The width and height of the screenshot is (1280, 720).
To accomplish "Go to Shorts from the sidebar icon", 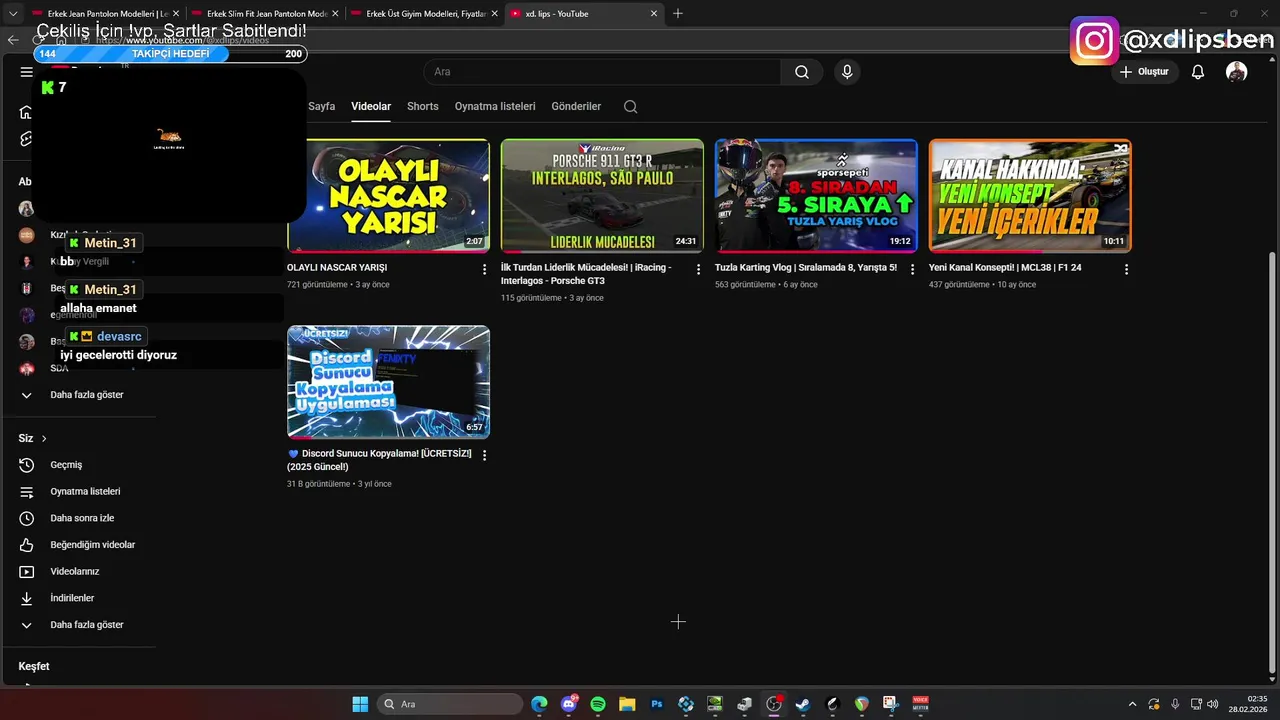I will tap(26, 139).
